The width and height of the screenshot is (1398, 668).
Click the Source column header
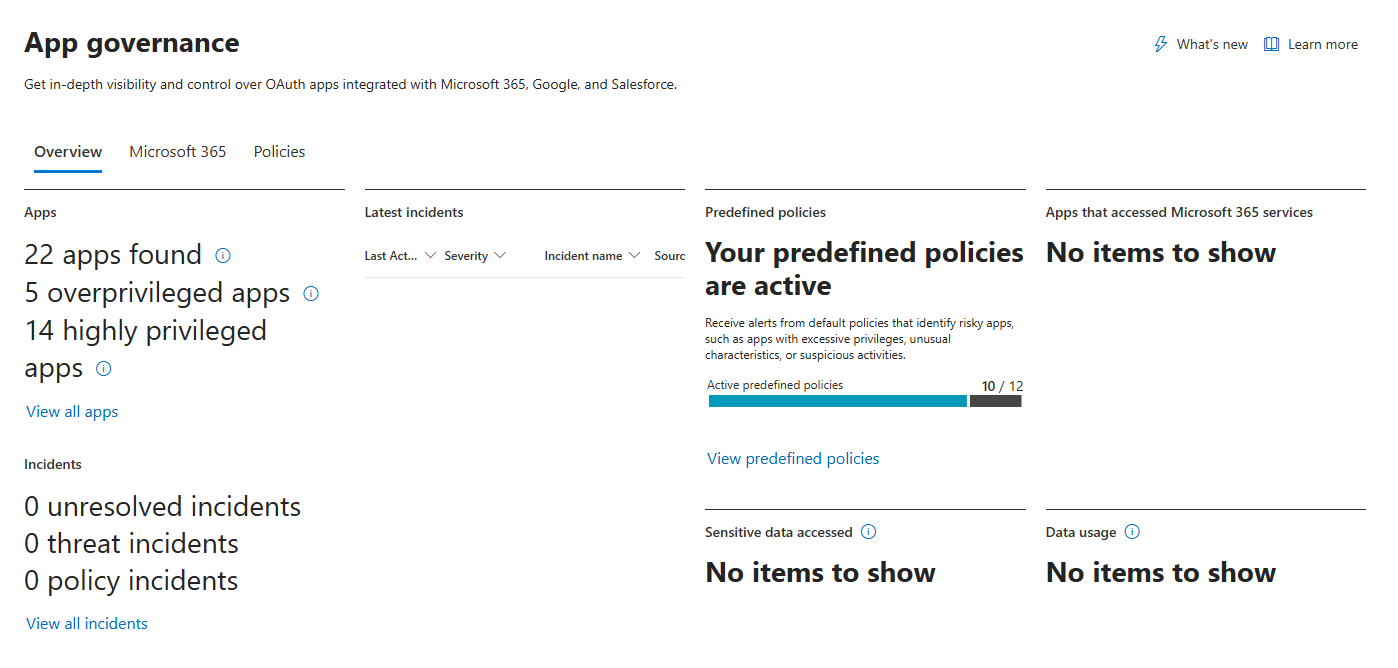670,256
